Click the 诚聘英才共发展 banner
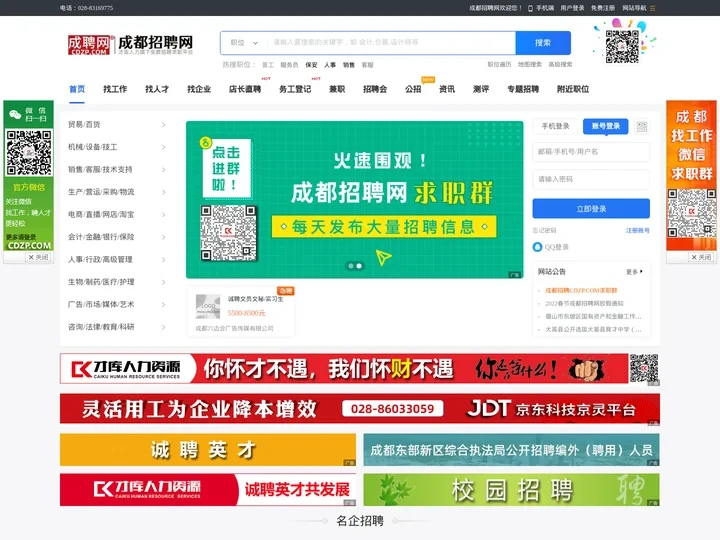 pyautogui.click(x=208, y=489)
